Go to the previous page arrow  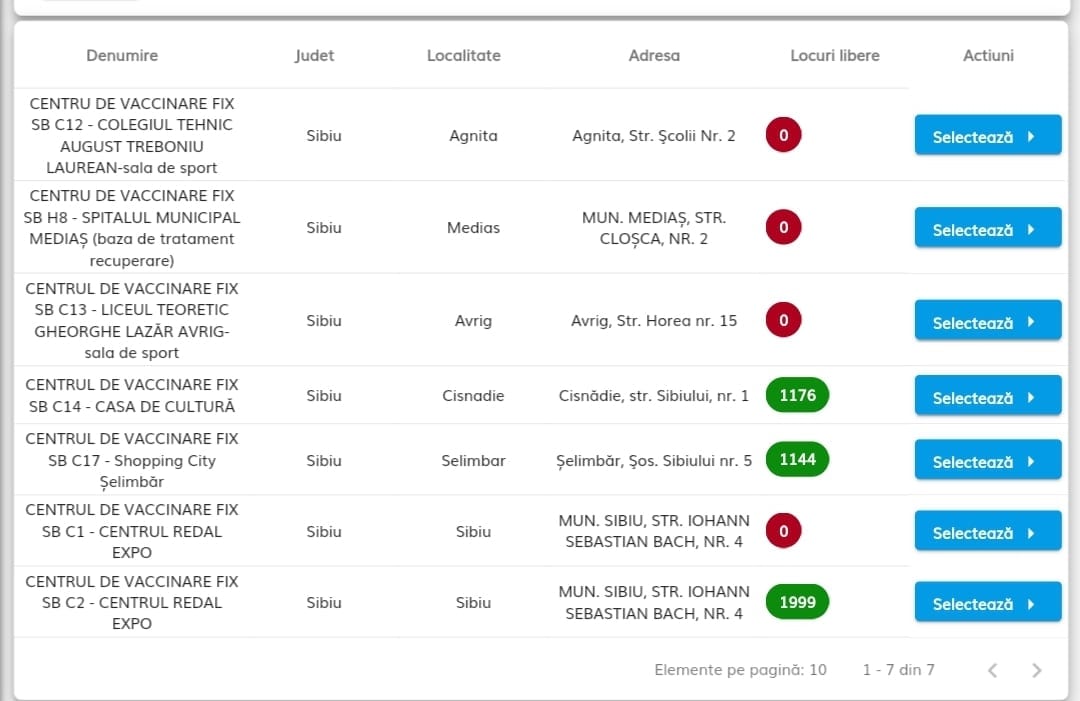(x=993, y=670)
